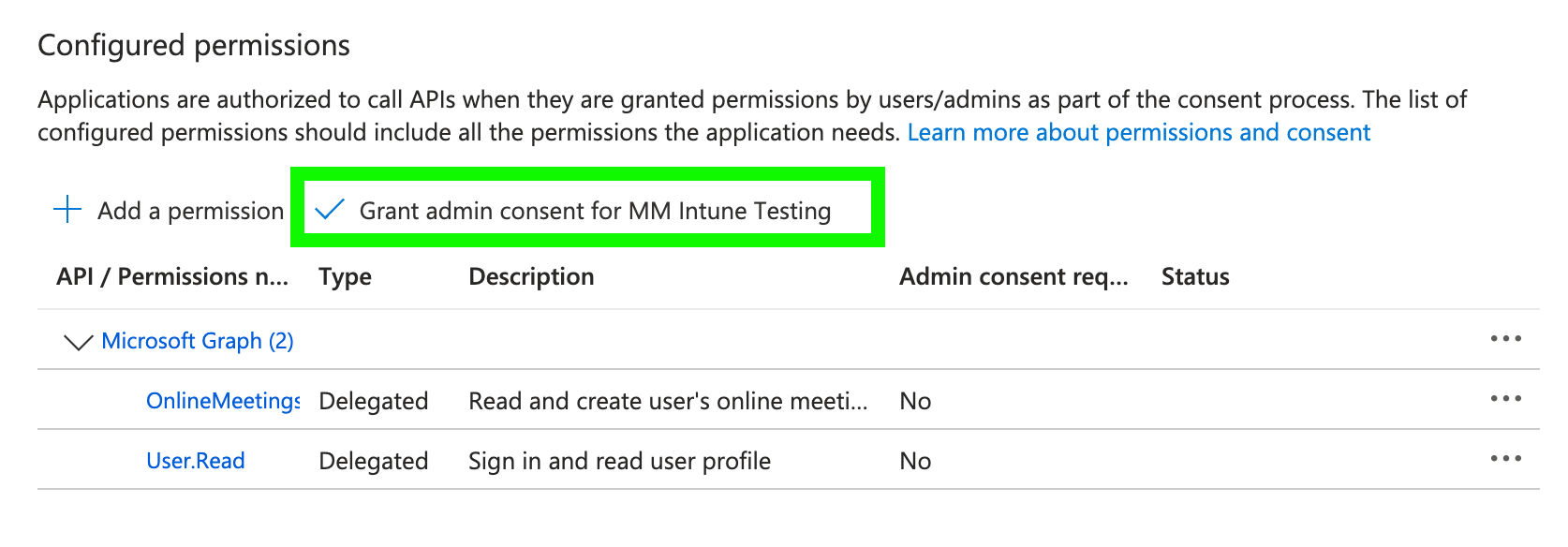
Task: Click the API / Permissions name column header
Action: 172,275
